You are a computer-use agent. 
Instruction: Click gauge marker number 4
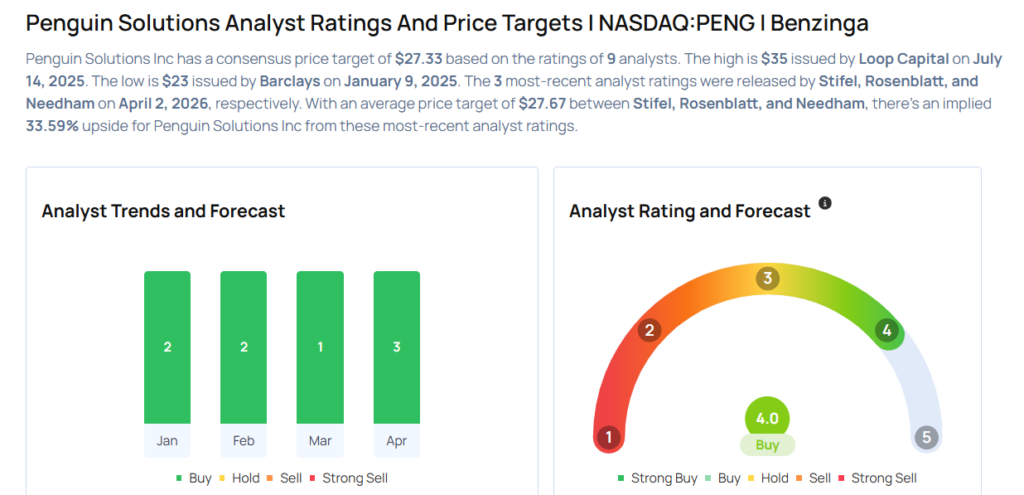885,331
